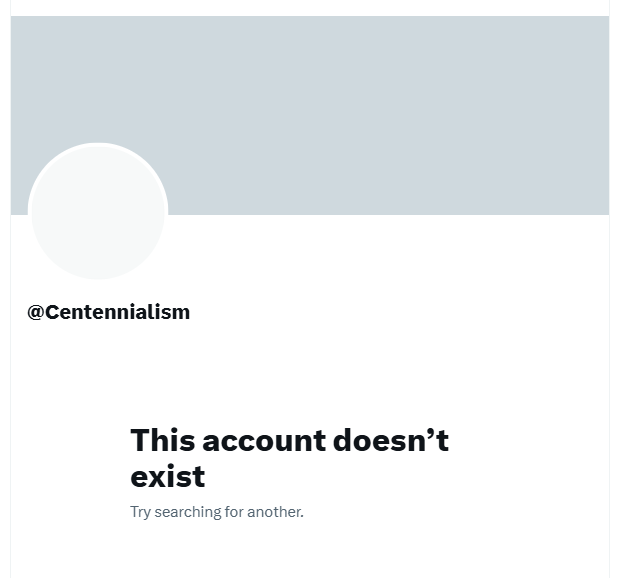Click the blank area right of the avatar
The image size is (622, 578).
pos(389,254)
